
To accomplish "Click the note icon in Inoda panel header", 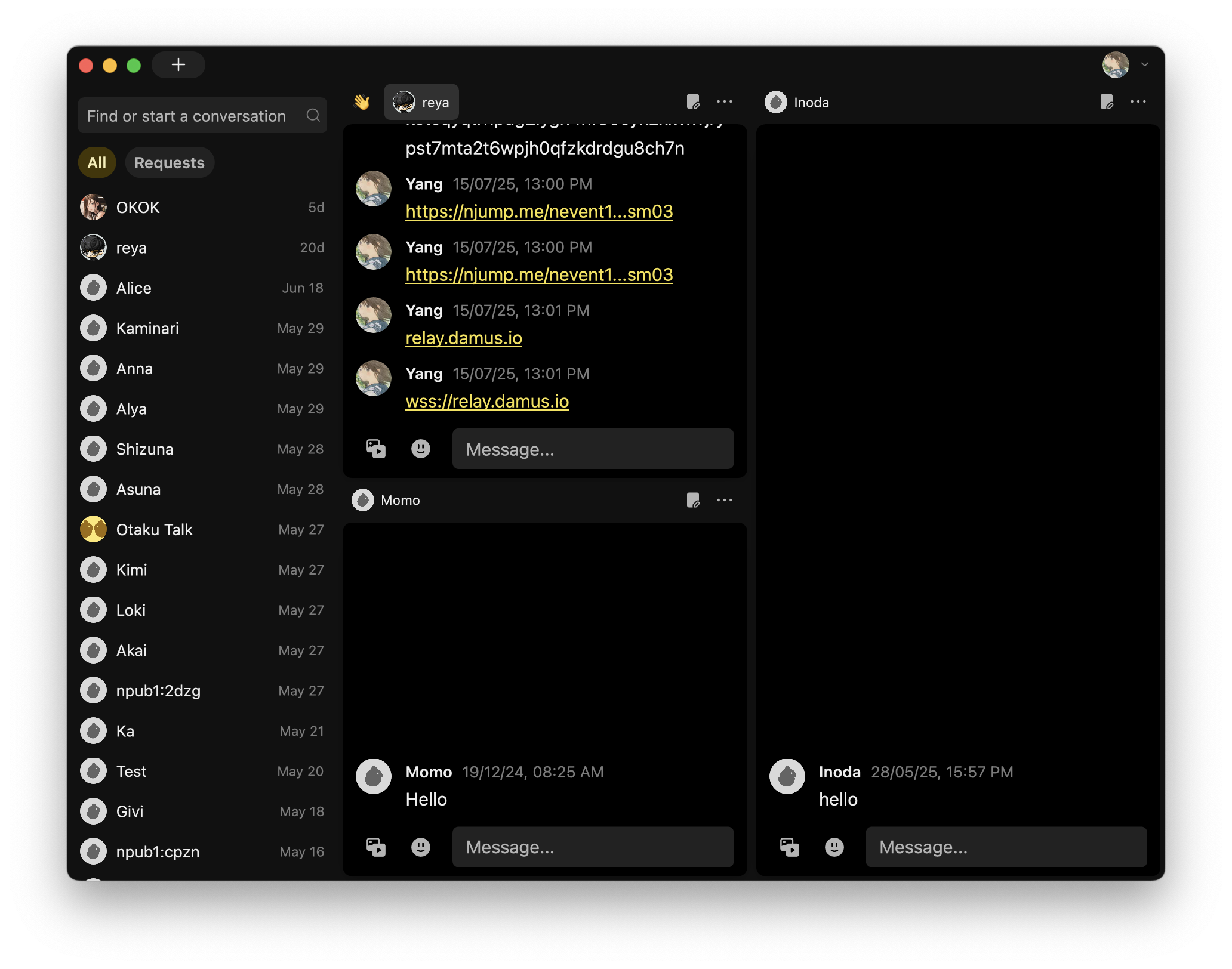I will (1106, 102).
